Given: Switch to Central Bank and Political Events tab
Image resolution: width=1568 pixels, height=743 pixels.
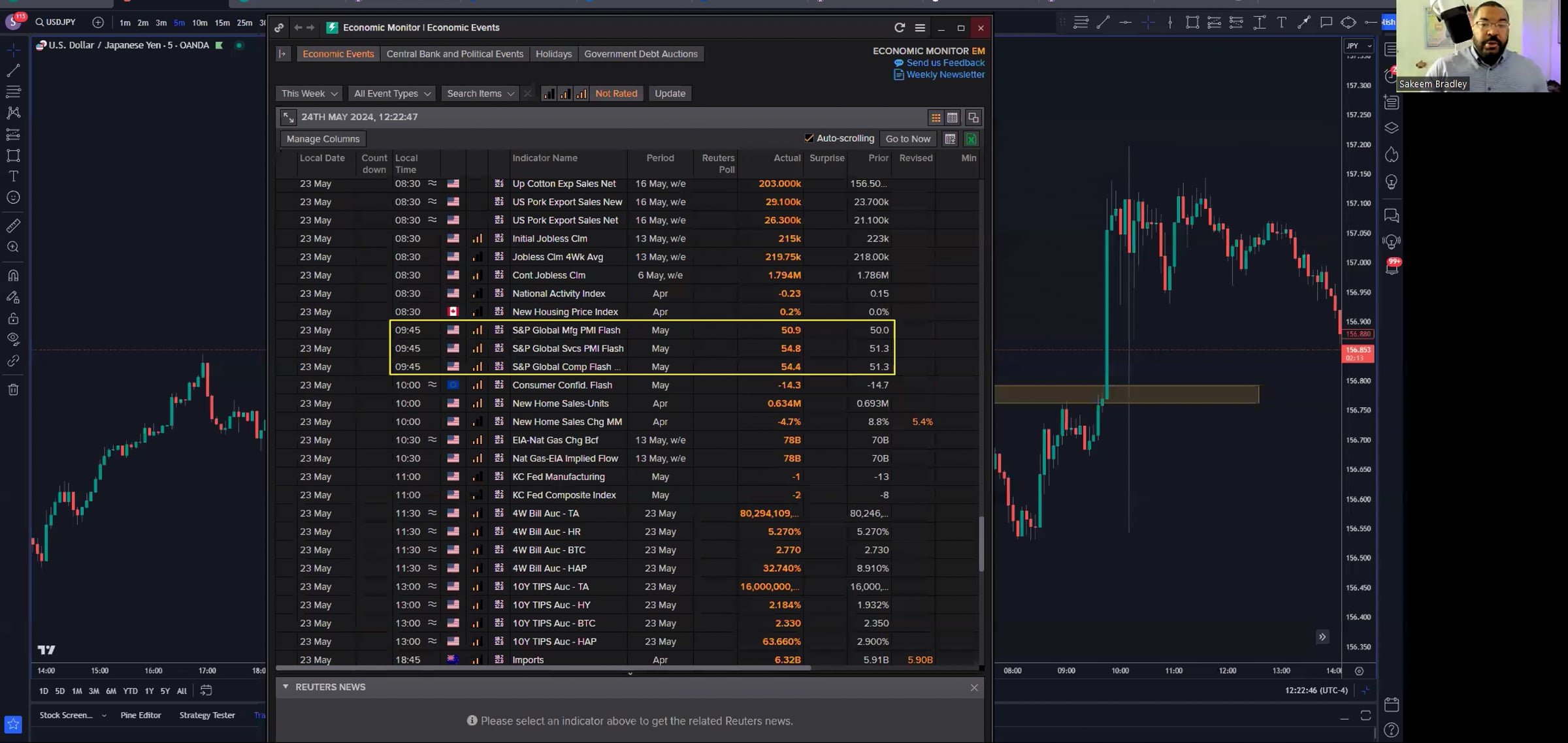Looking at the screenshot, I should pyautogui.click(x=455, y=54).
